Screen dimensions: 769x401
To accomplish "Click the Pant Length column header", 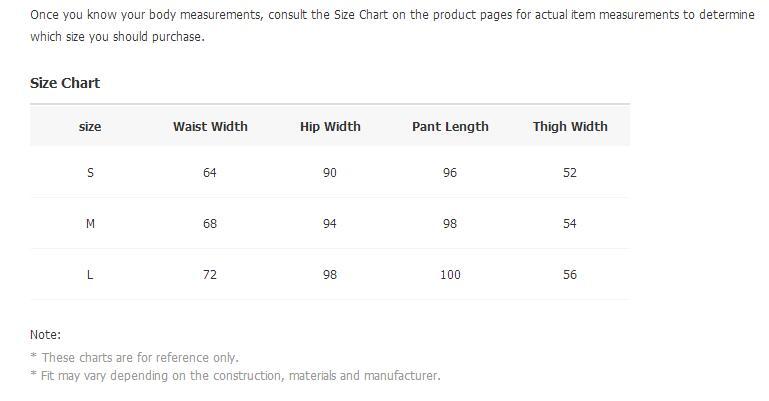I will coord(450,126).
